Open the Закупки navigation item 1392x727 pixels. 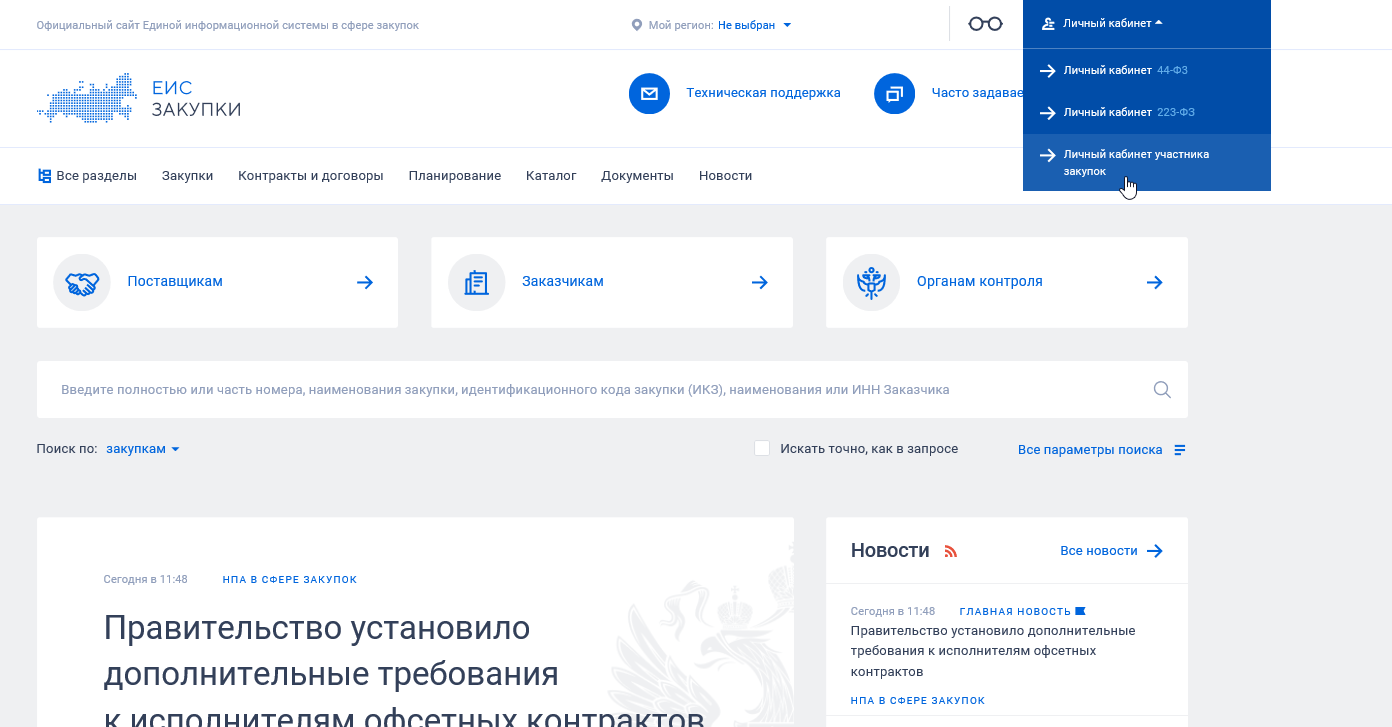(188, 176)
